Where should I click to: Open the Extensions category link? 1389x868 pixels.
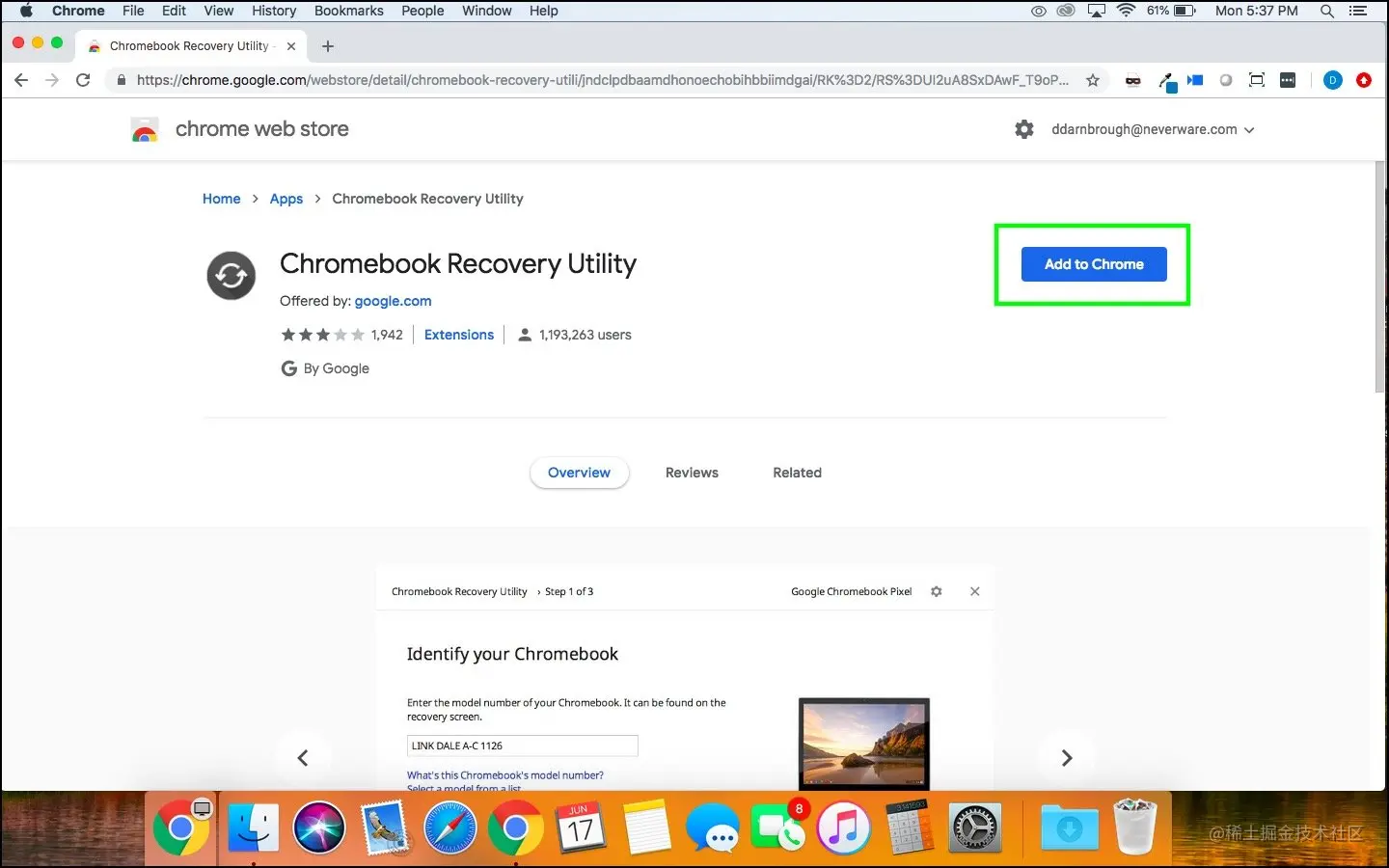pos(459,335)
